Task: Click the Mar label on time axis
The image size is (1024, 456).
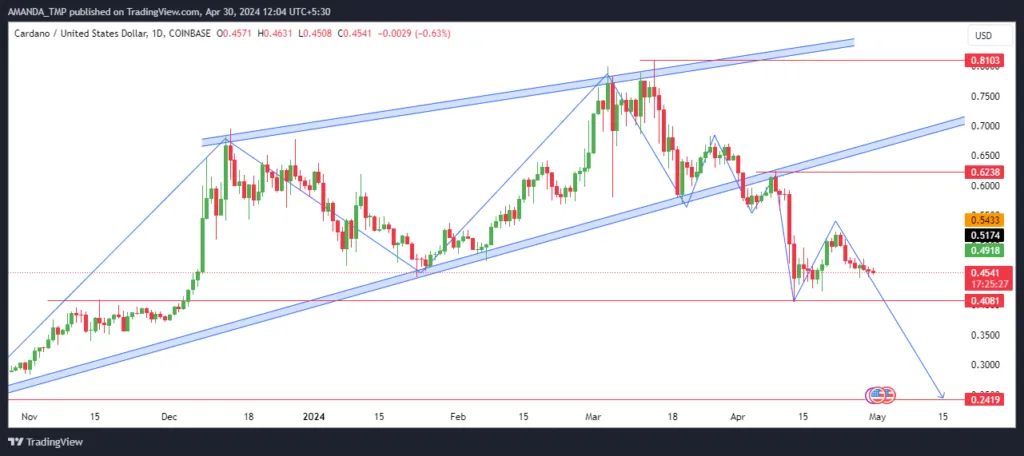Action: coord(593,416)
